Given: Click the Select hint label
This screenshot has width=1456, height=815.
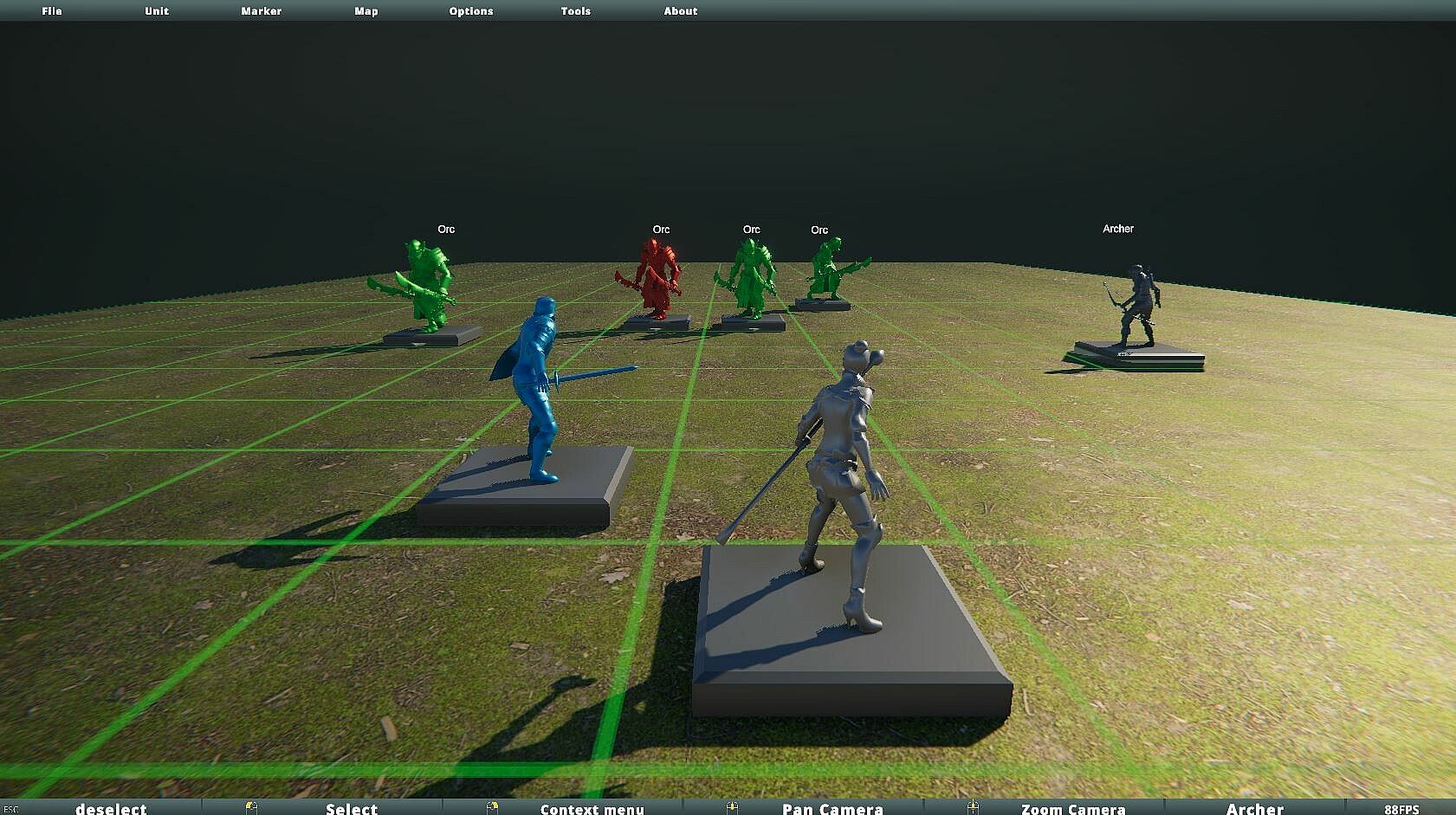Looking at the screenshot, I should click(352, 808).
